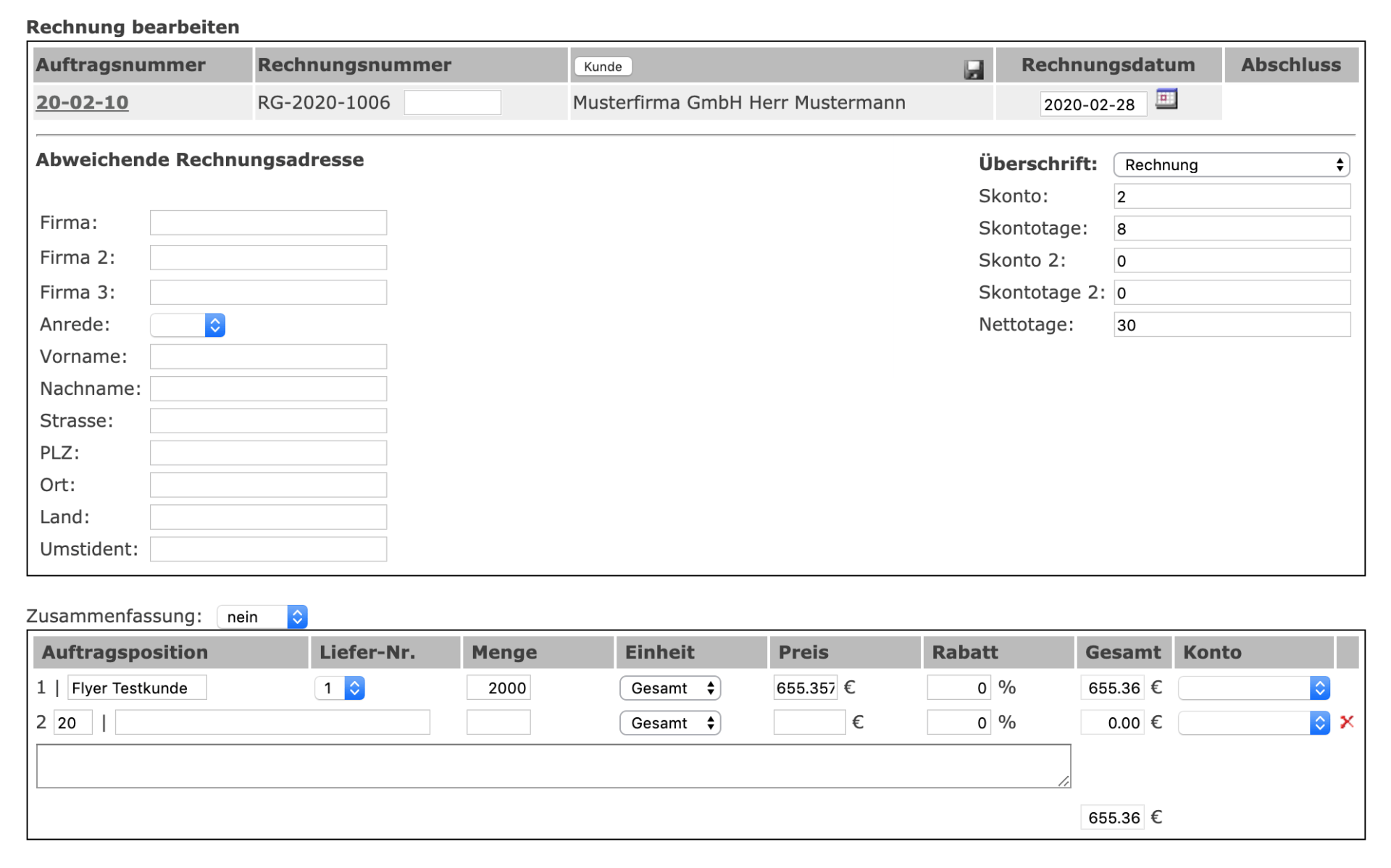Screen dimensions: 1391x868
Task: Delete position 2 with red X
Action: 1346,722
